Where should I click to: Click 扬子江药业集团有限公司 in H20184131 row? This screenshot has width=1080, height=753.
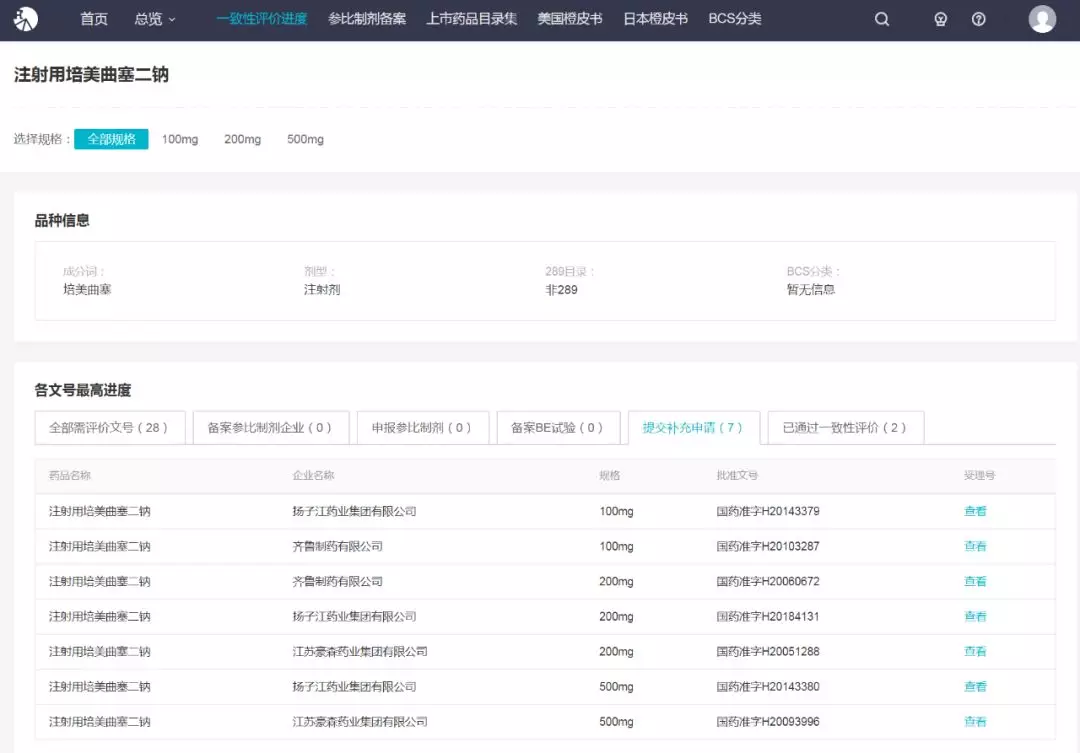[x=354, y=617]
